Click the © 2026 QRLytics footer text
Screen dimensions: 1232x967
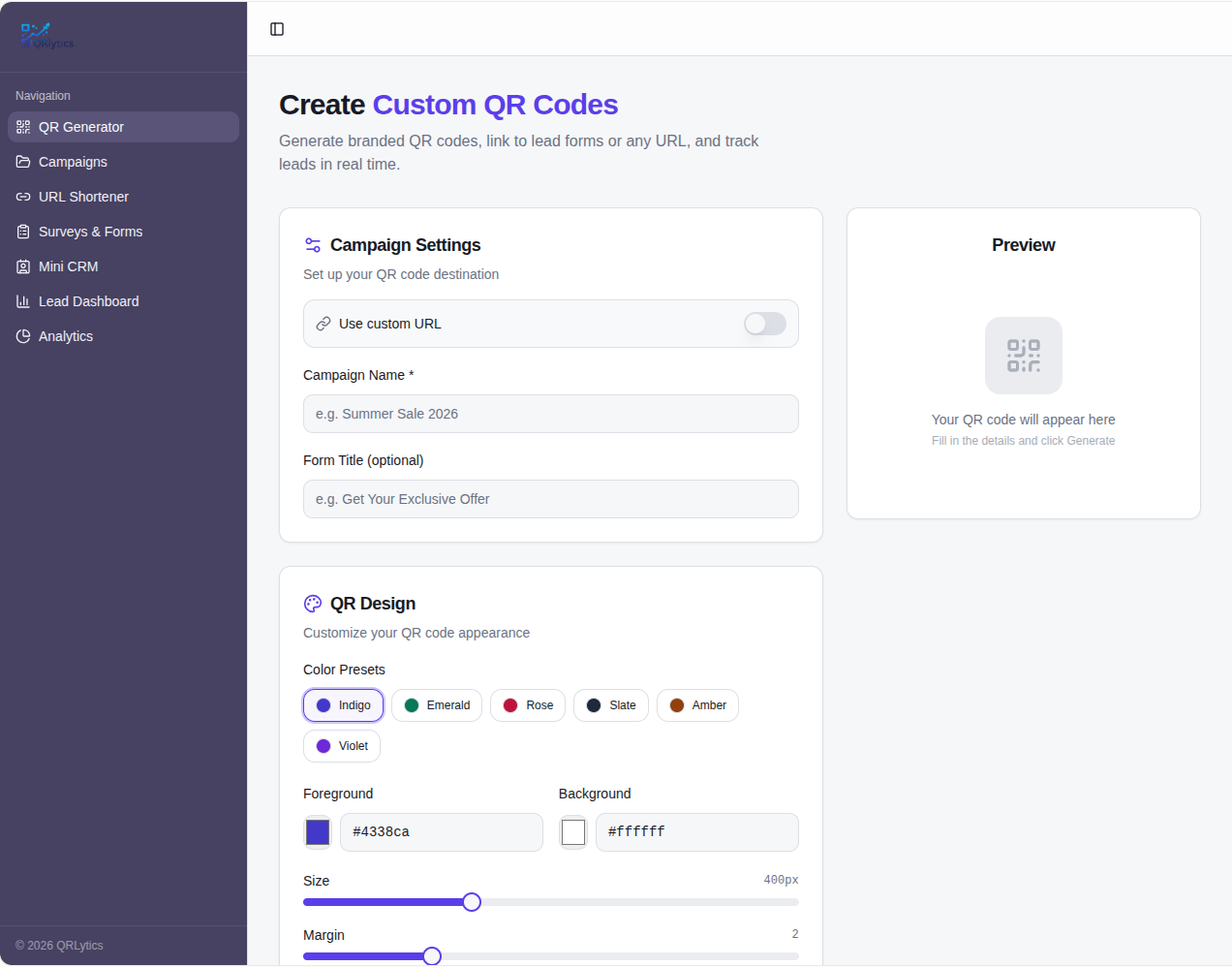tap(59, 946)
